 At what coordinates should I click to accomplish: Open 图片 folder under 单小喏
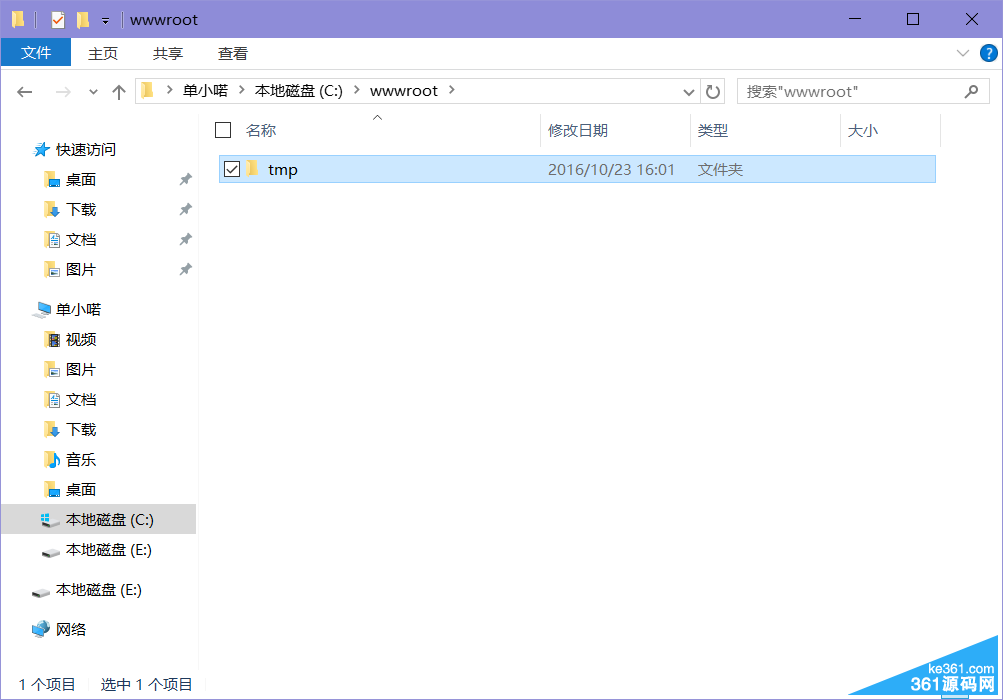click(x=81, y=370)
